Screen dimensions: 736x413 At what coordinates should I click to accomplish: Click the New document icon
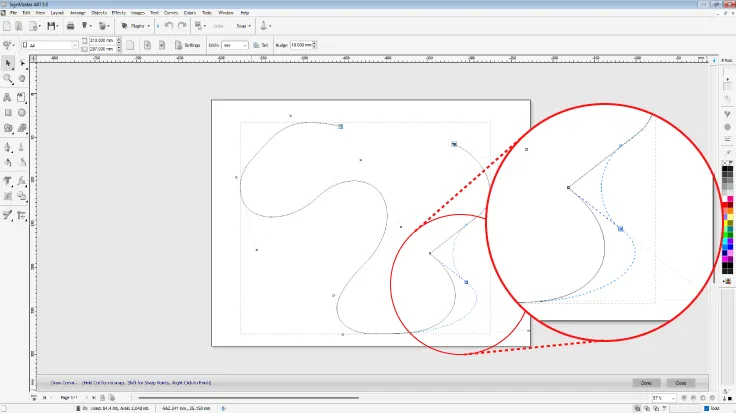coord(7,26)
